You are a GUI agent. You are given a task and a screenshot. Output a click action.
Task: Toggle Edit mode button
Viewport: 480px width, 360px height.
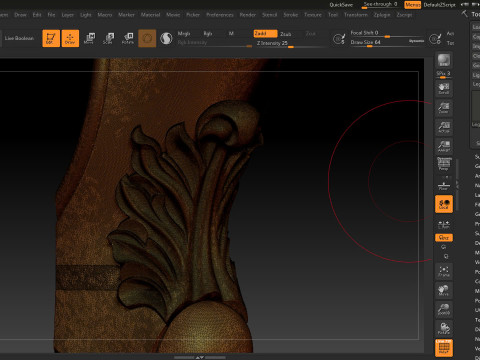tap(51, 38)
